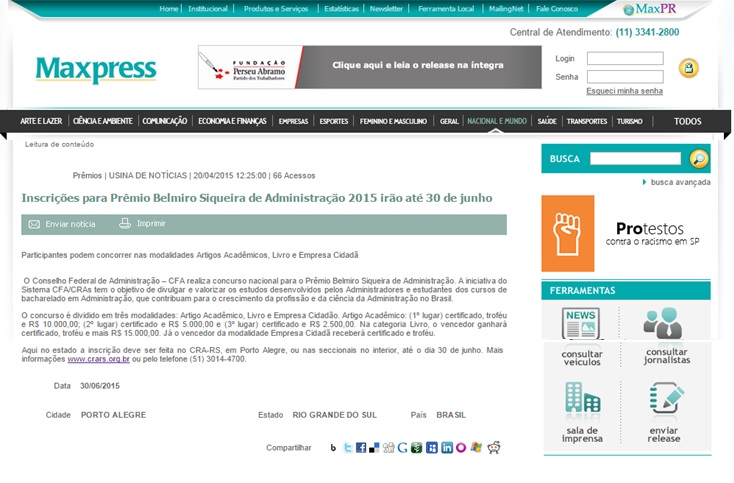Share on LinkedIn
This screenshot has width=734, height=483.
coord(447,448)
